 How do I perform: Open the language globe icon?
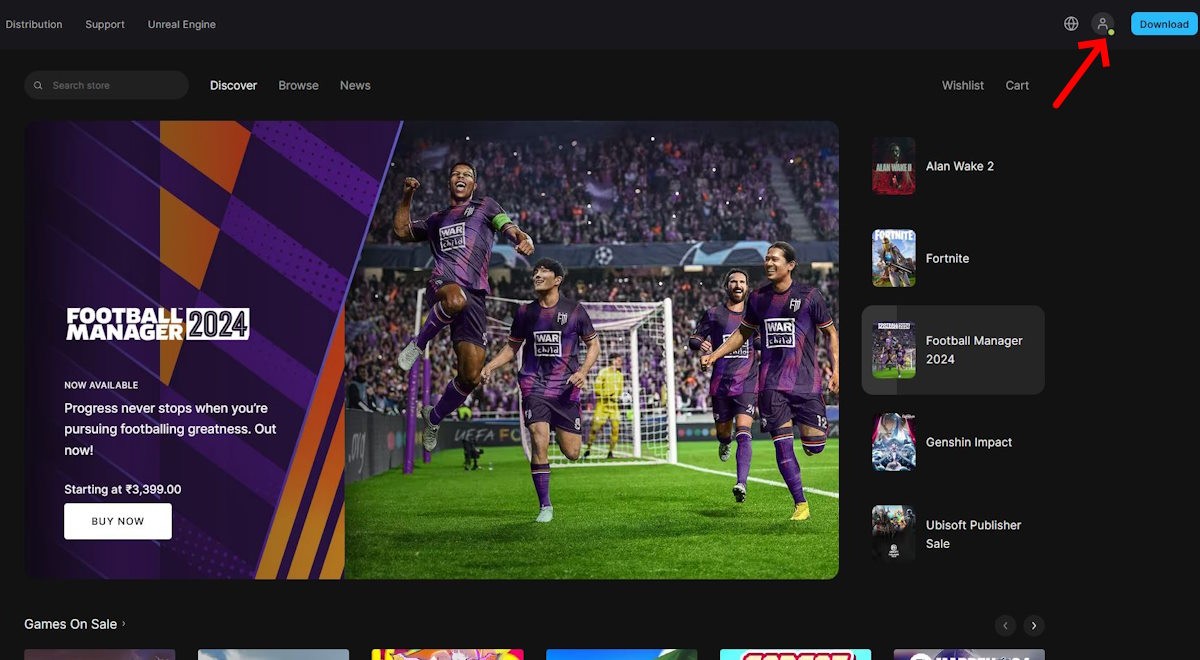1071,24
